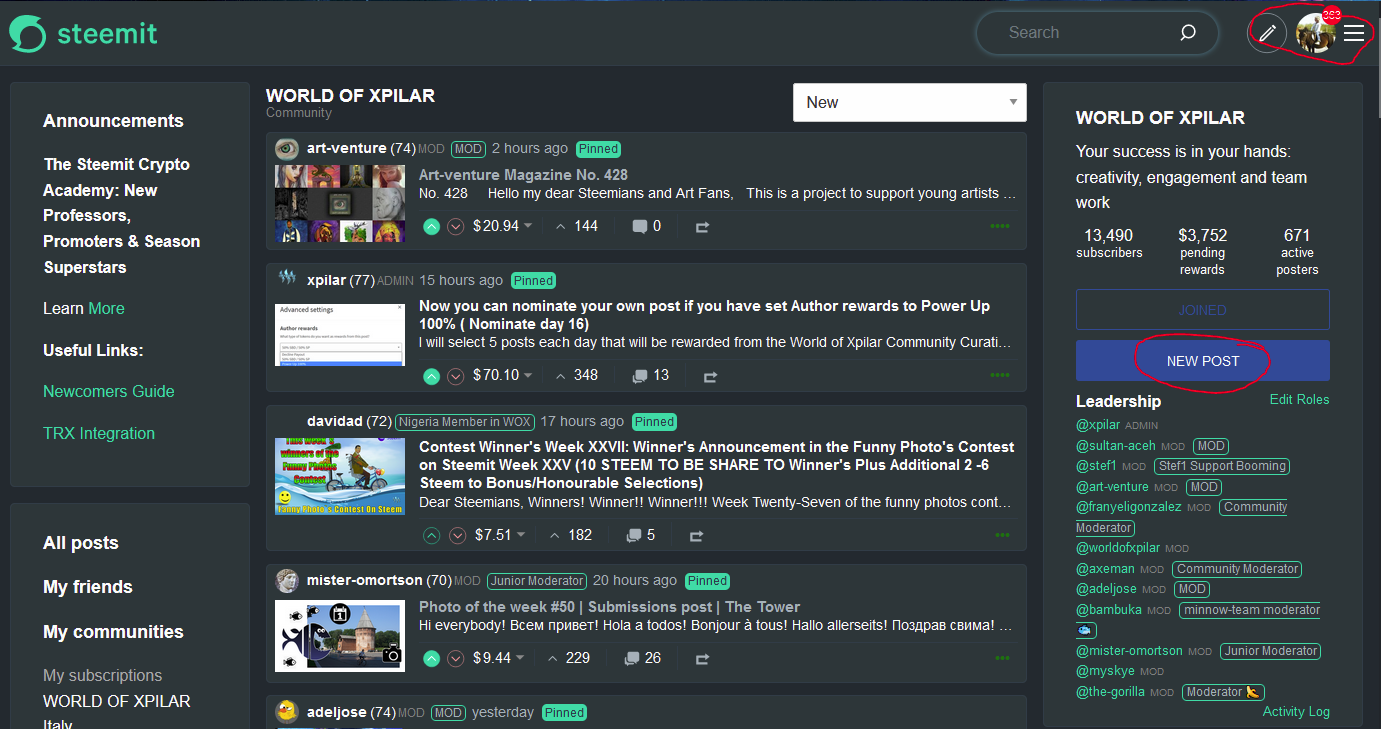1381x729 pixels.
Task: Expand the $20.94 payout details
Action: (503, 226)
